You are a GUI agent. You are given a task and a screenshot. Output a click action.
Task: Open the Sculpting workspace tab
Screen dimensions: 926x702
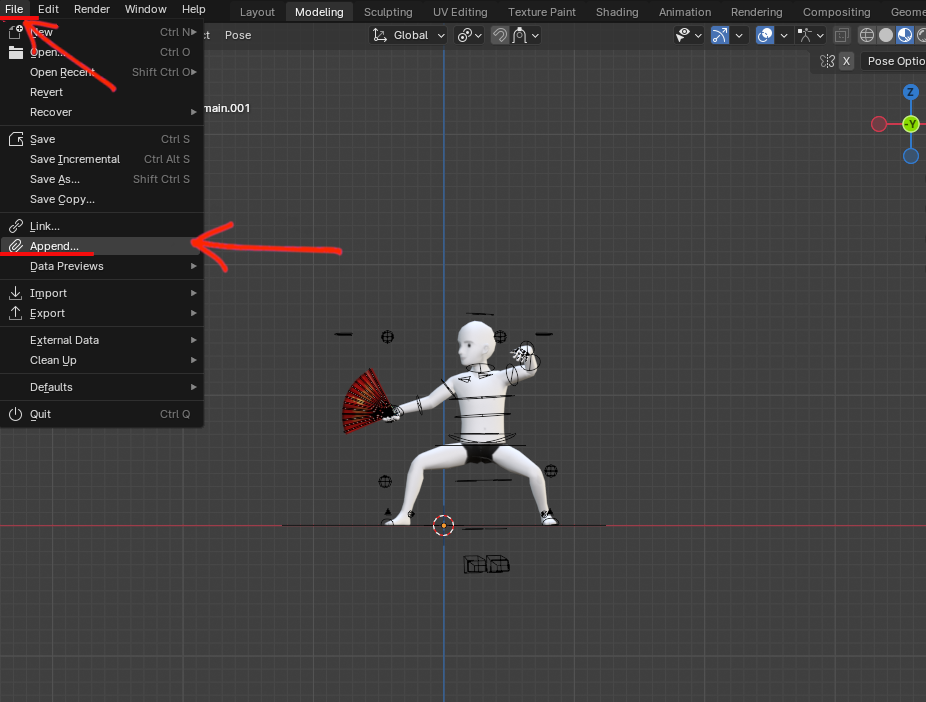pos(388,12)
